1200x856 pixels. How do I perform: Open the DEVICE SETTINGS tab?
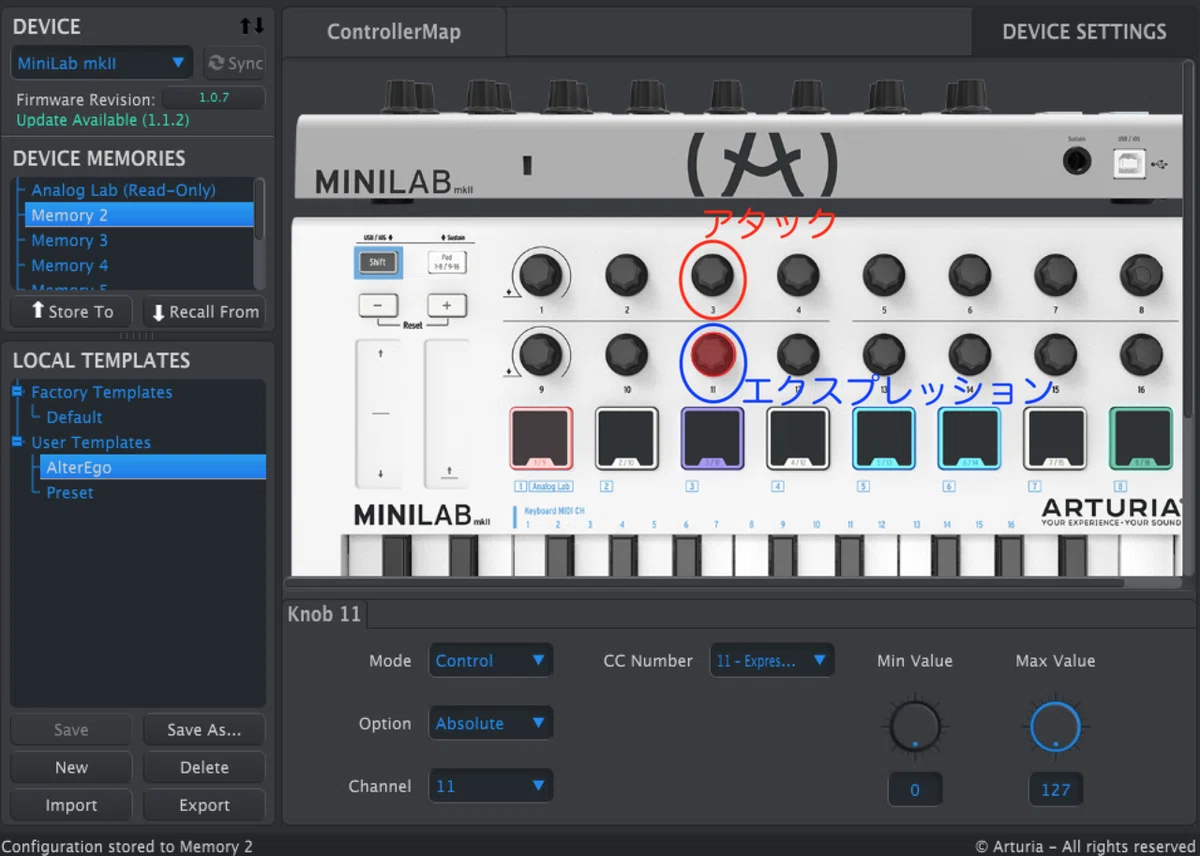pyautogui.click(x=1084, y=32)
